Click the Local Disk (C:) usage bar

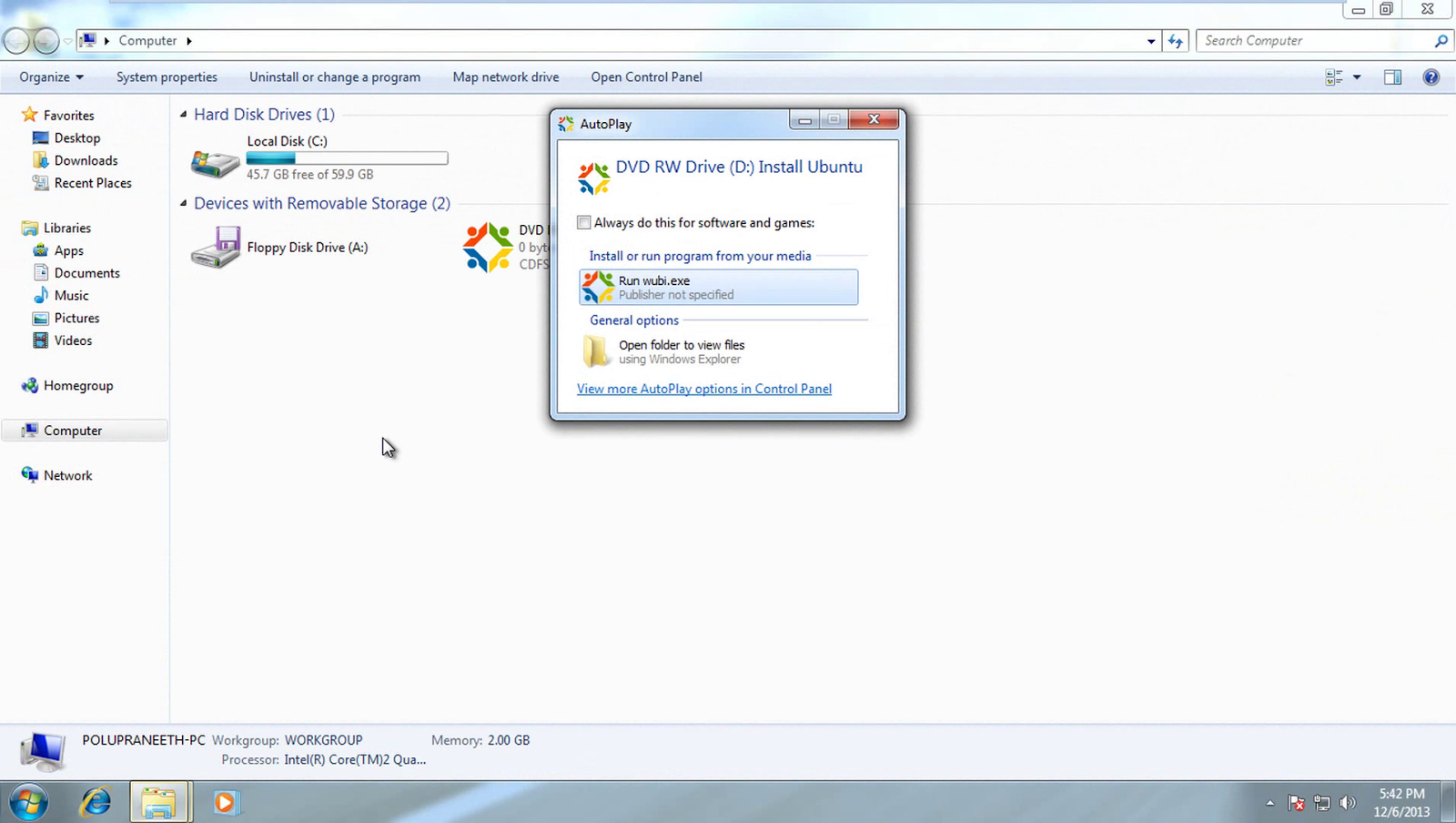[348, 158]
